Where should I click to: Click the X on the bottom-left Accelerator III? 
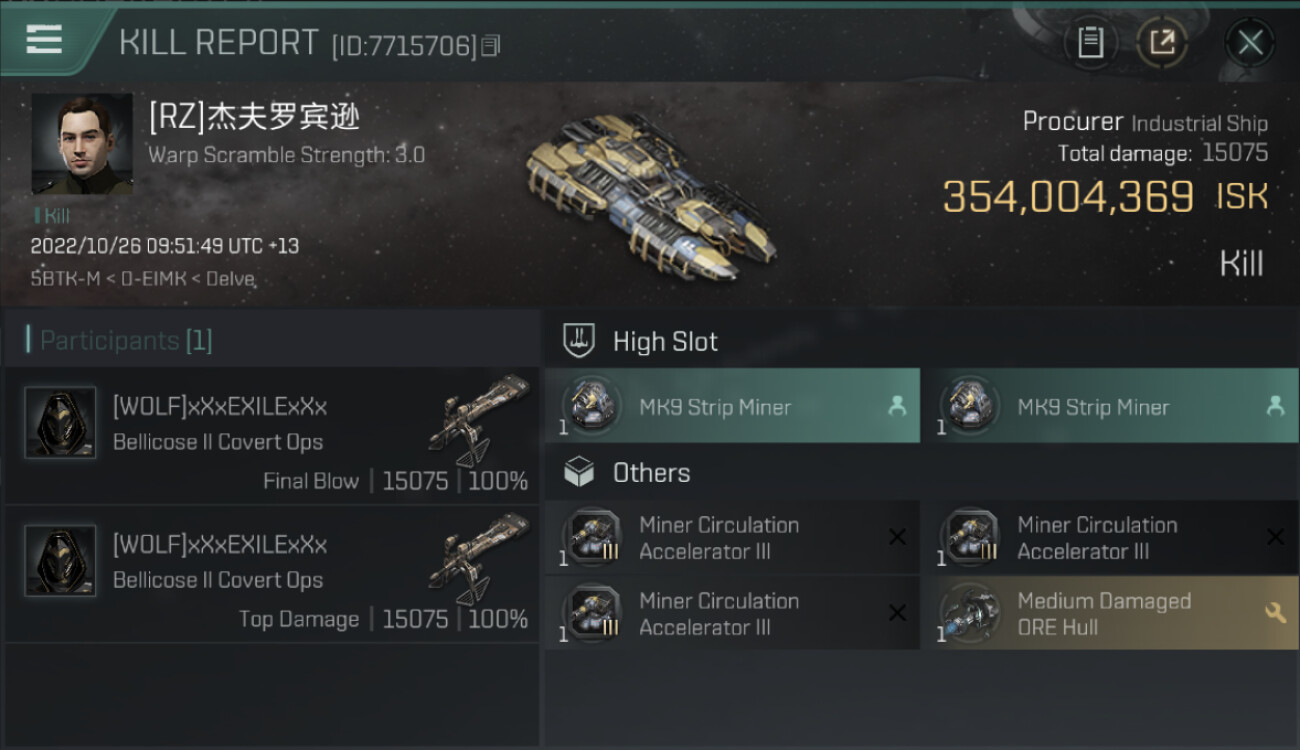tap(897, 613)
